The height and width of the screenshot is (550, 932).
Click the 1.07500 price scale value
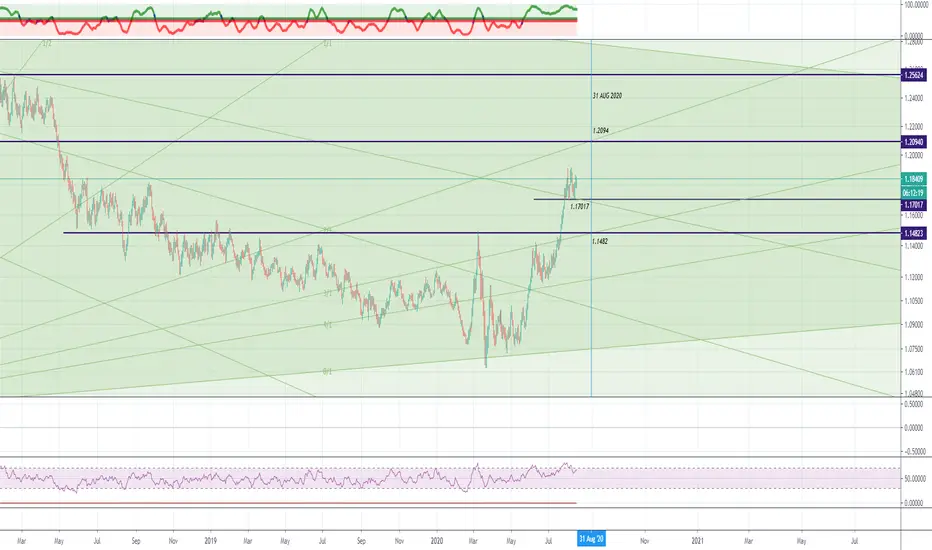914,348
